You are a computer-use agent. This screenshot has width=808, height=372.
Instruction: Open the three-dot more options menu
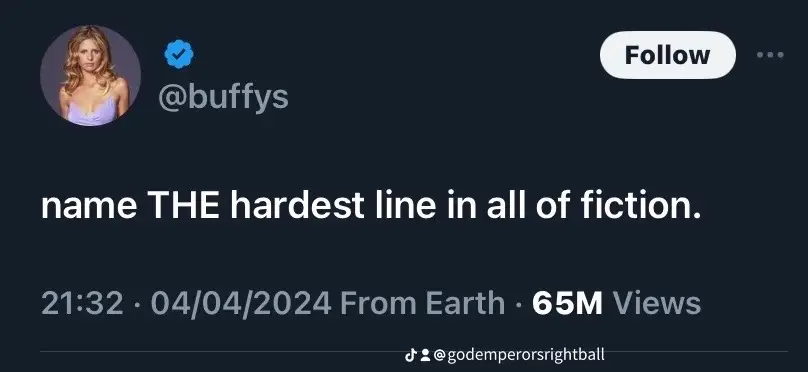pos(770,55)
